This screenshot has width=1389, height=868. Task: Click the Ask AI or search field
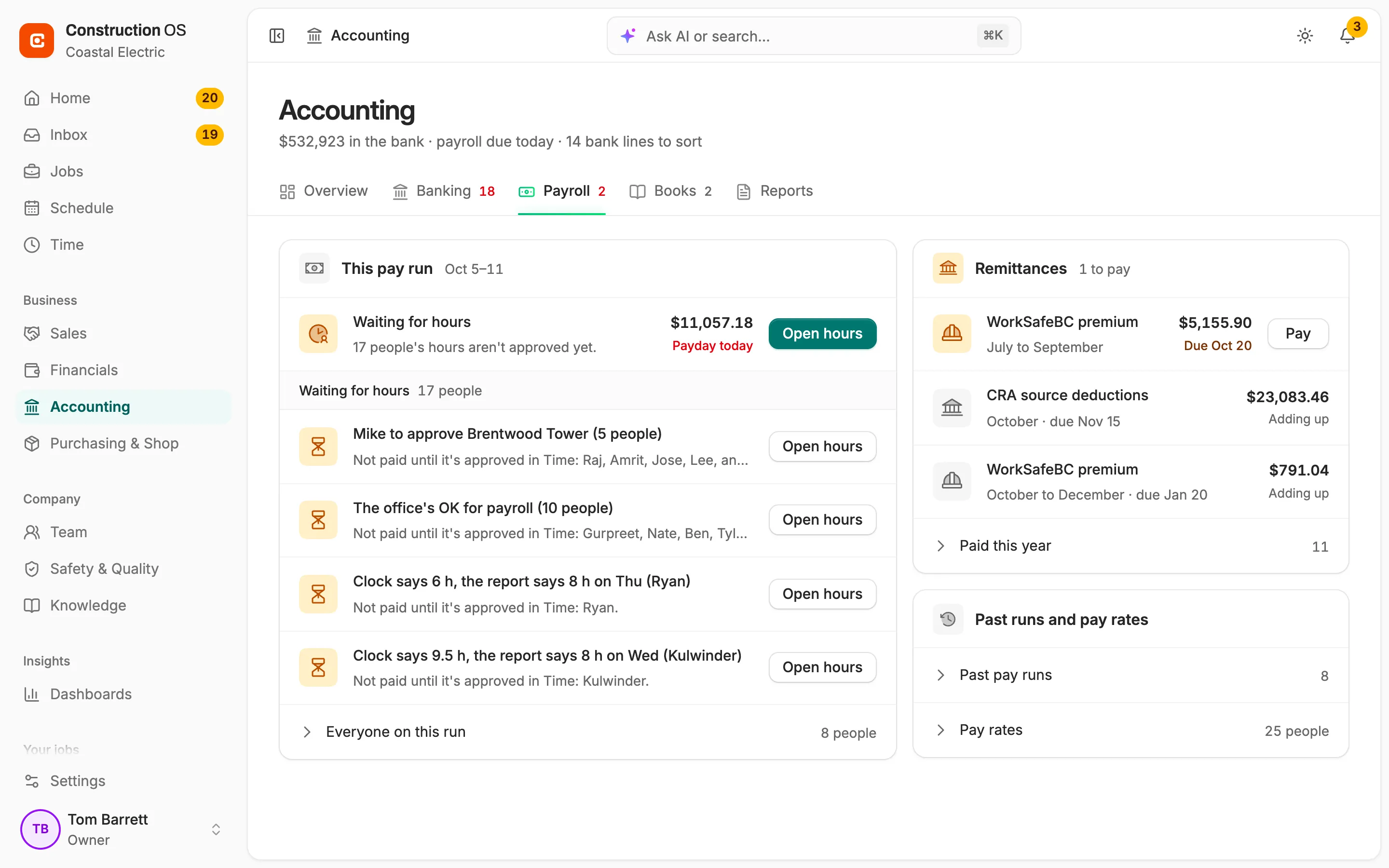click(813, 36)
